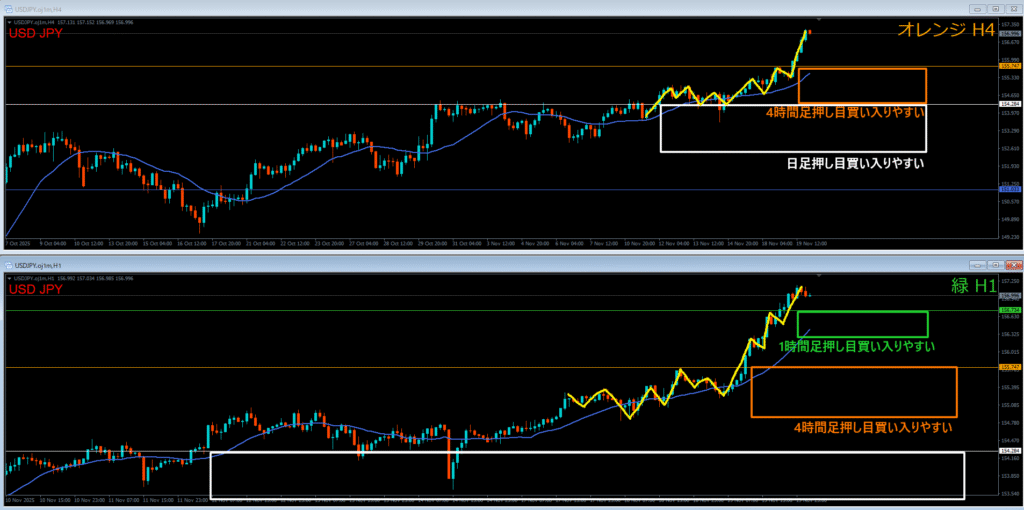The width and height of the screenshot is (1024, 510).
Task: Click '4時間足押し目買い入りやすい' text in H1 chart
Action: pos(872,428)
